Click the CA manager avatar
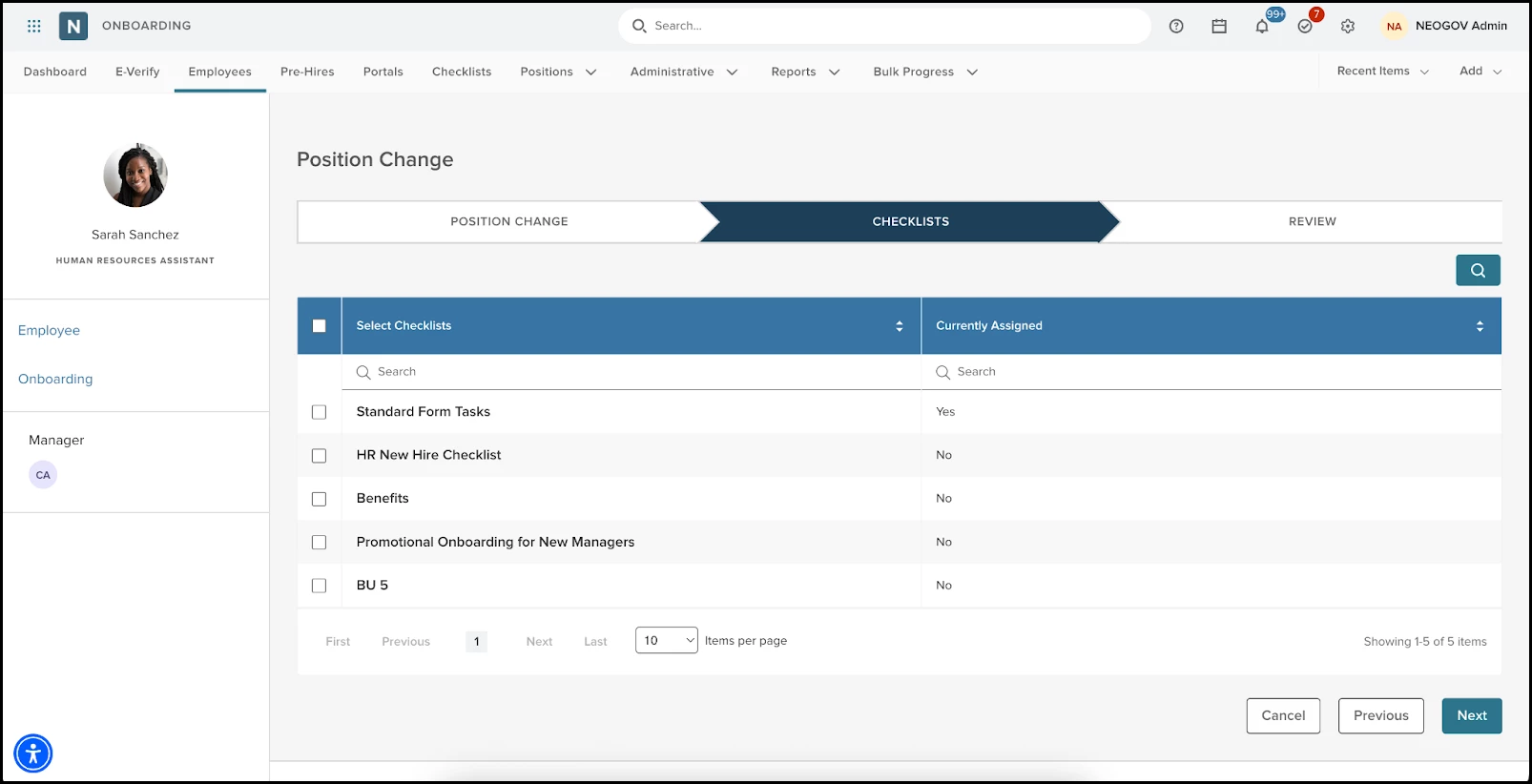 43,475
